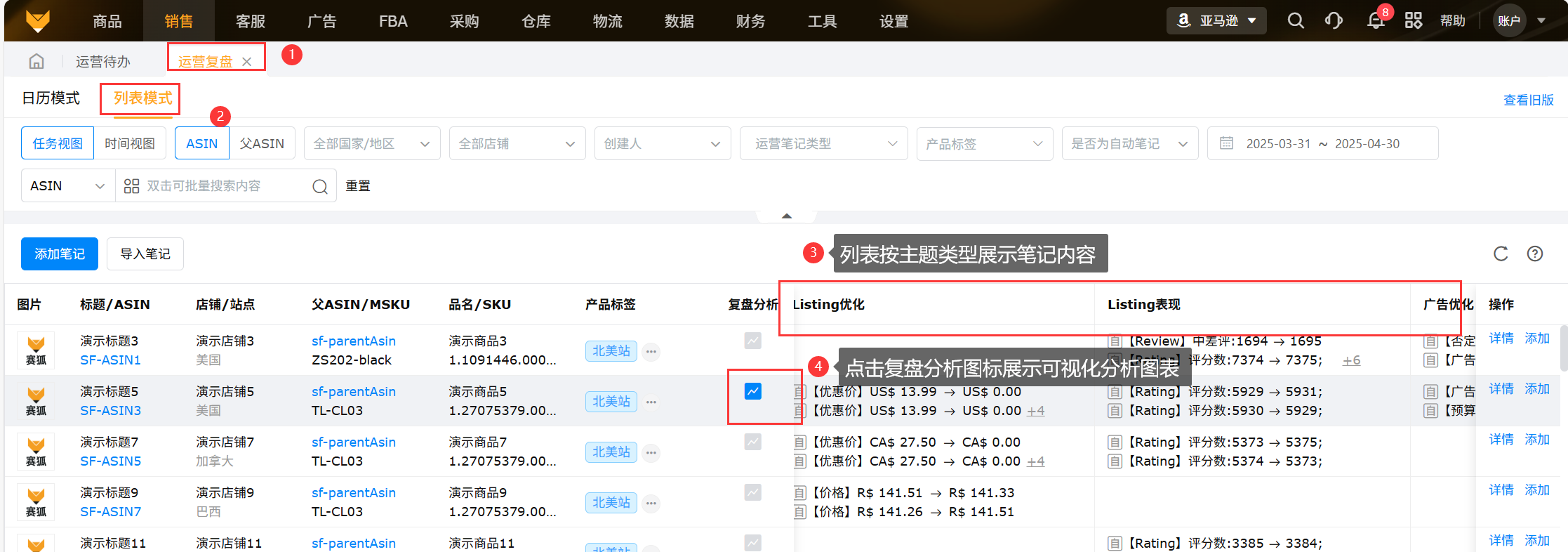Open the 创建人 dropdown

click(x=663, y=143)
